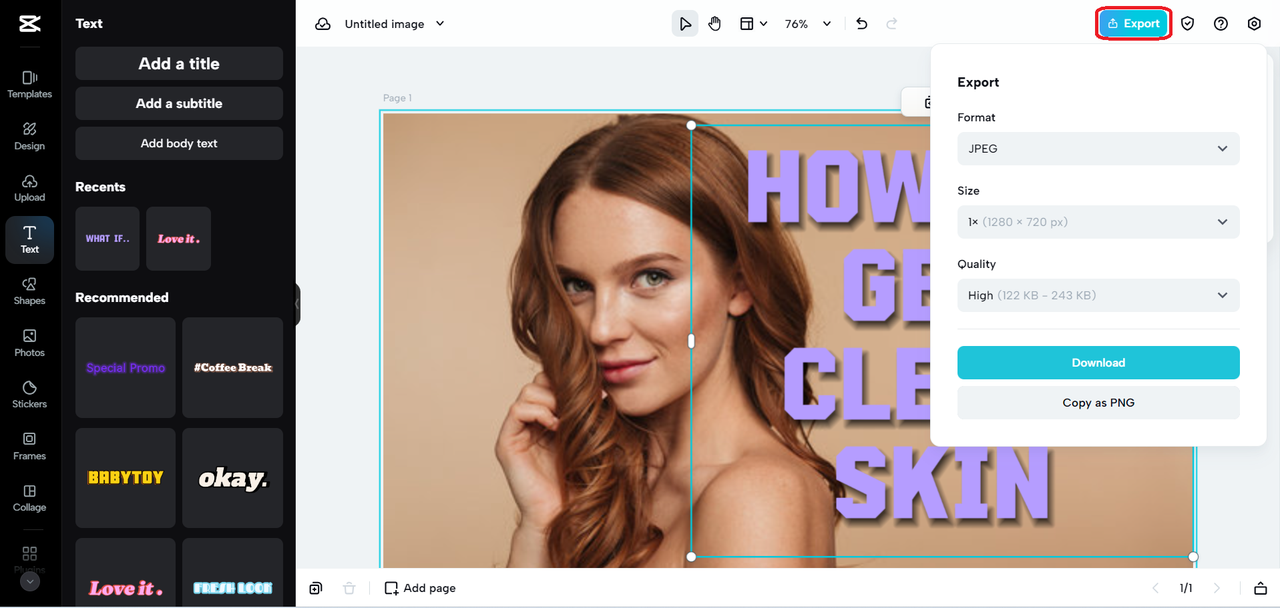Select the hand pan tool
The height and width of the screenshot is (608, 1280).
pyautogui.click(x=715, y=24)
